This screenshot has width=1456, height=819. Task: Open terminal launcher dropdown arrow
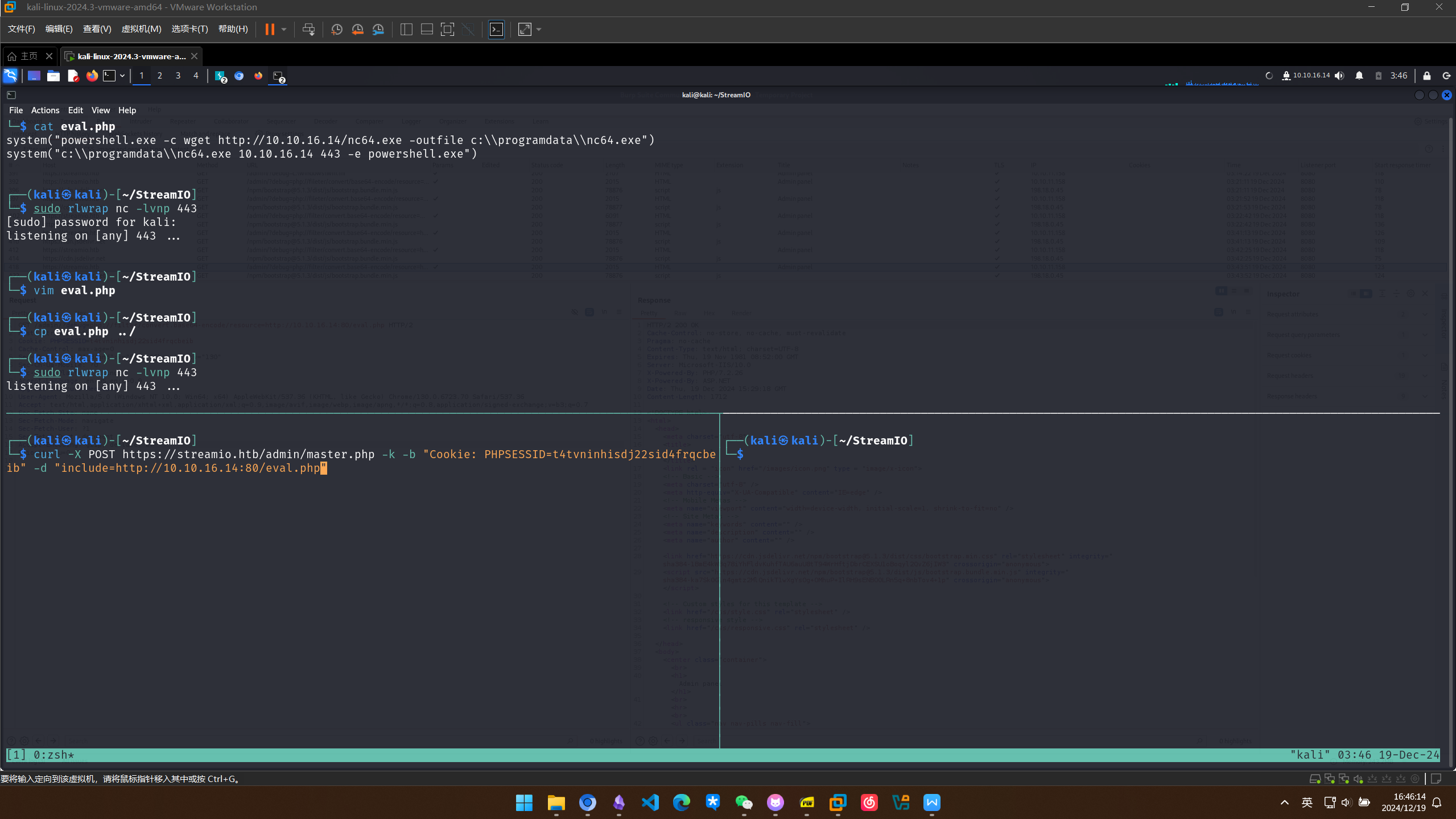[x=122, y=76]
